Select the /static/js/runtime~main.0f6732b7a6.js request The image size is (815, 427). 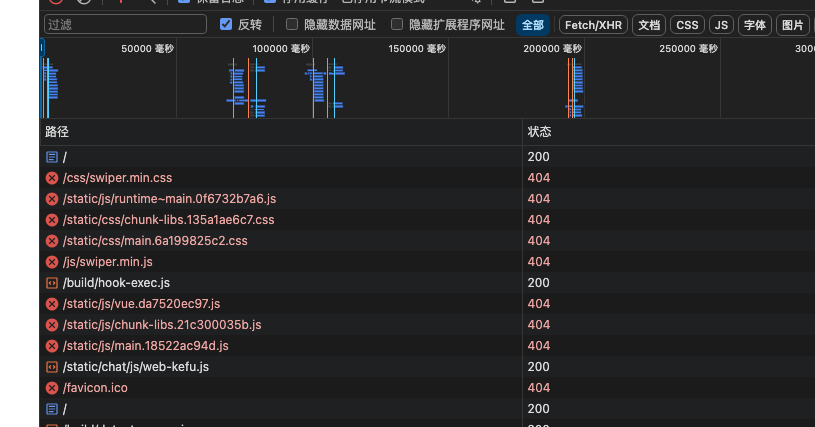click(169, 199)
